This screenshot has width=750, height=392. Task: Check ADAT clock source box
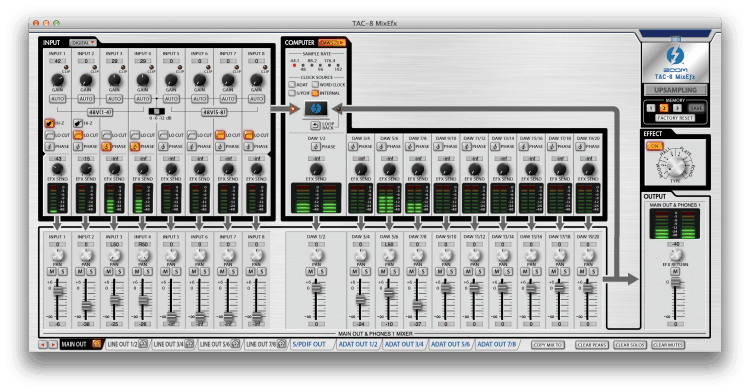pos(292,85)
